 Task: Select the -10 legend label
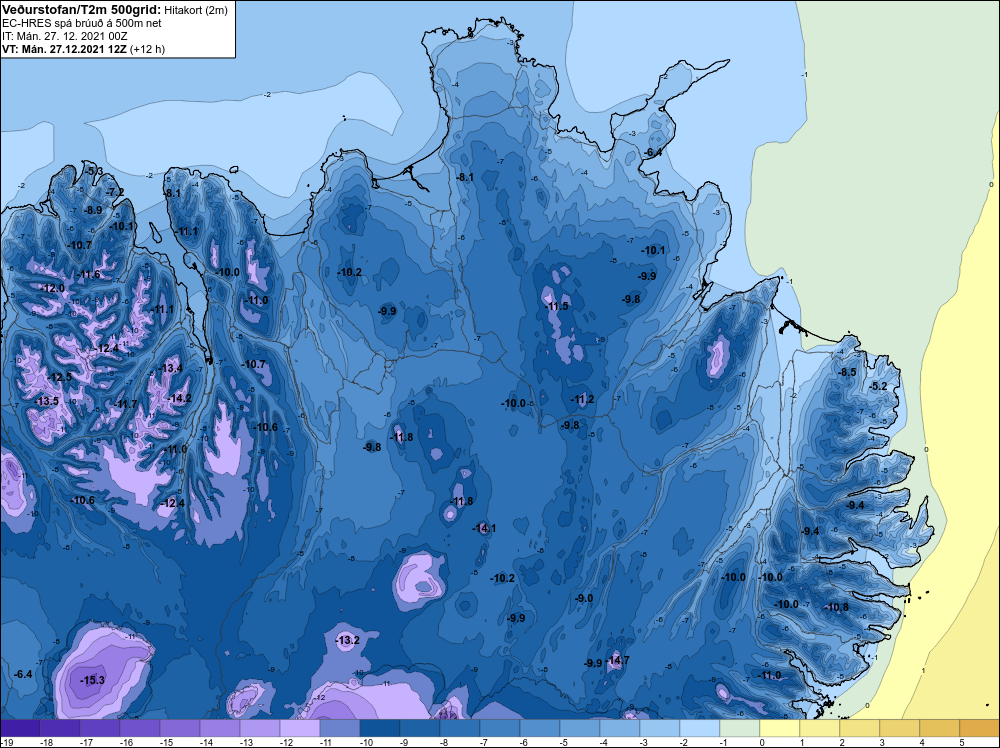[366, 742]
